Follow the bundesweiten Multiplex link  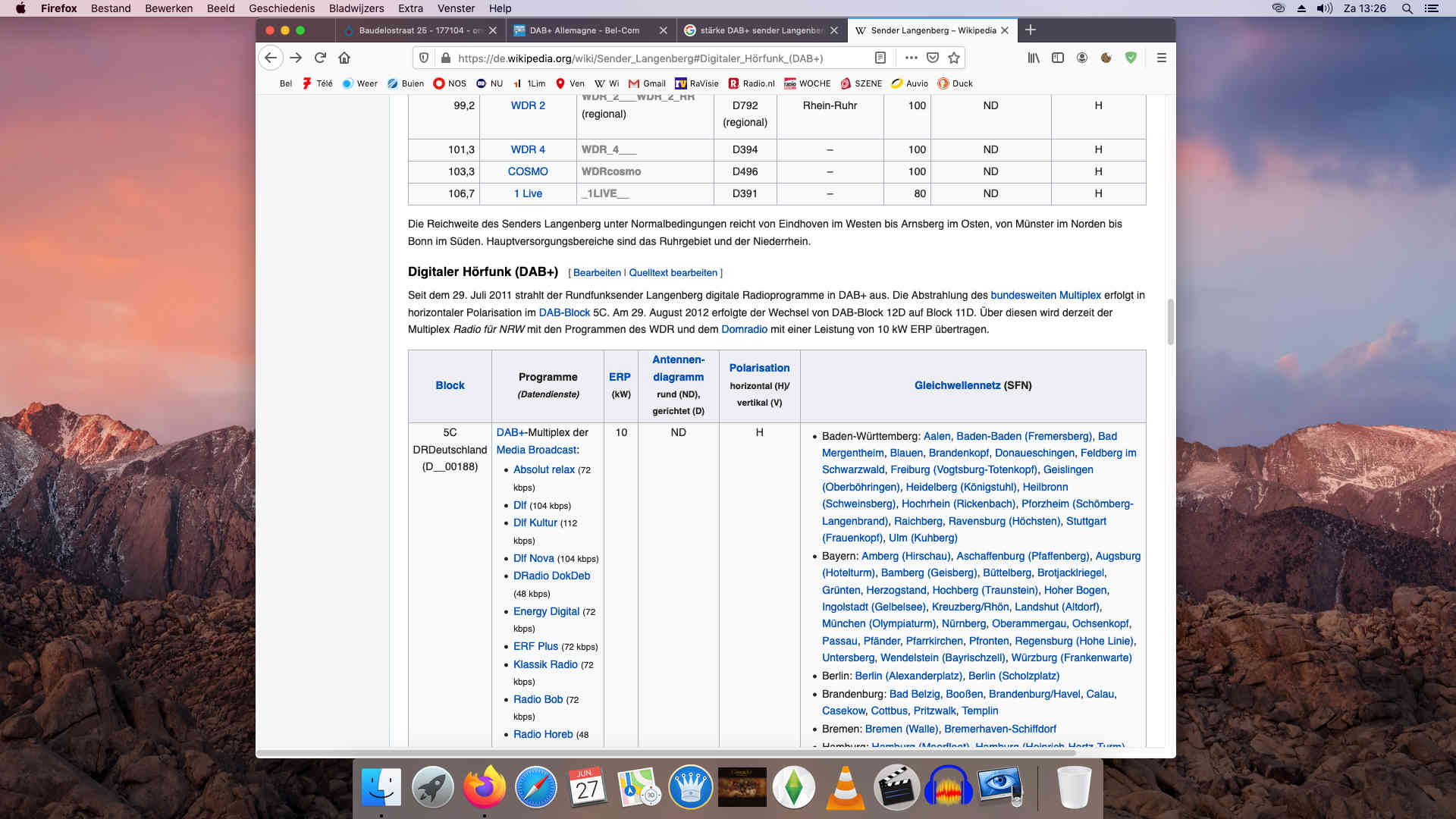[x=1046, y=295]
